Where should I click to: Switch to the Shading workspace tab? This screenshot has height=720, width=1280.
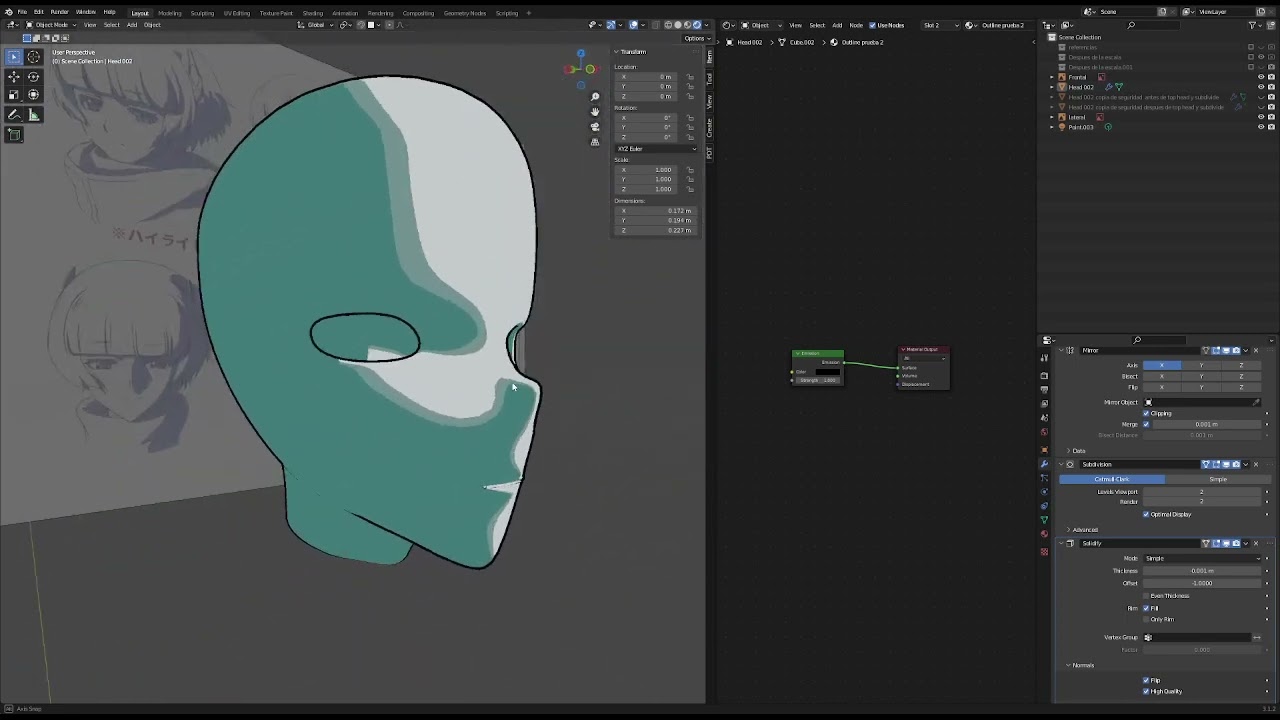pos(313,13)
